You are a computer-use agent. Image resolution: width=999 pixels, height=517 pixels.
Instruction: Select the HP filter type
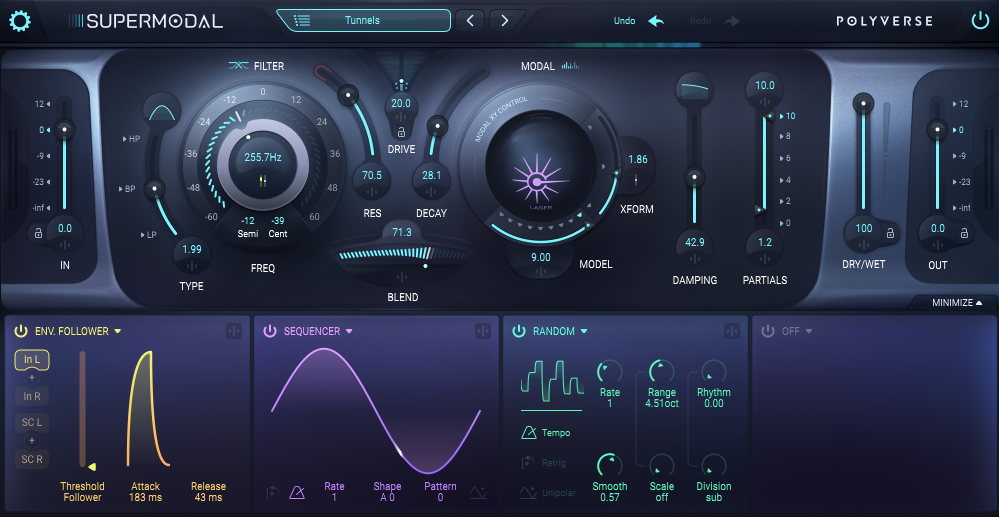pos(134,139)
